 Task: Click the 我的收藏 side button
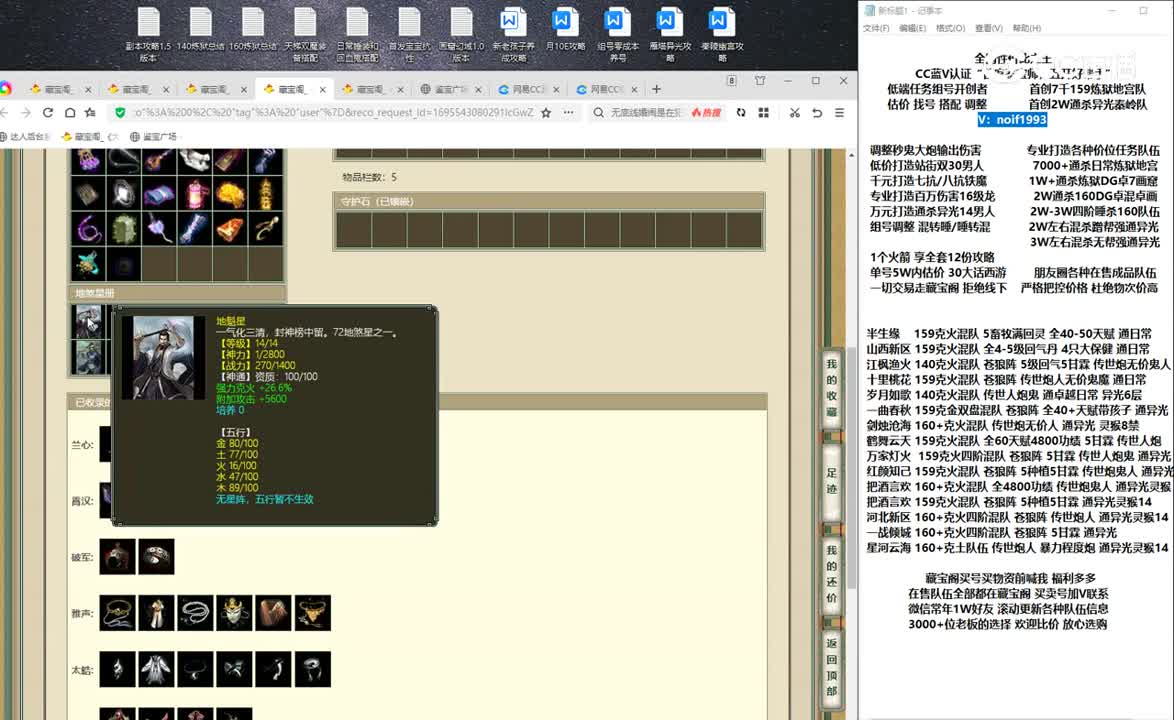[x=831, y=388]
